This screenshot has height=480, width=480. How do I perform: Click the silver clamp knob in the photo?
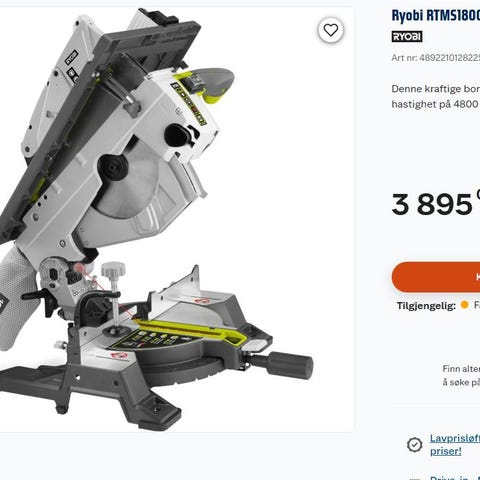click(x=114, y=269)
